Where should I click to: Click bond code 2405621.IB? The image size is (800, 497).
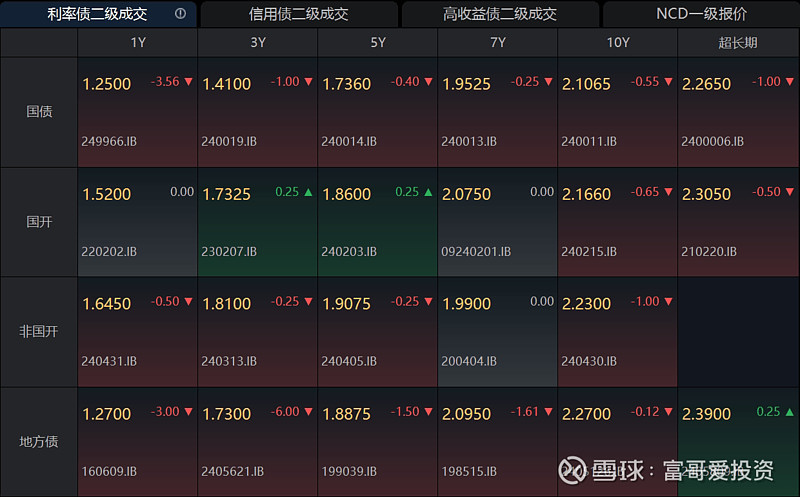233,471
